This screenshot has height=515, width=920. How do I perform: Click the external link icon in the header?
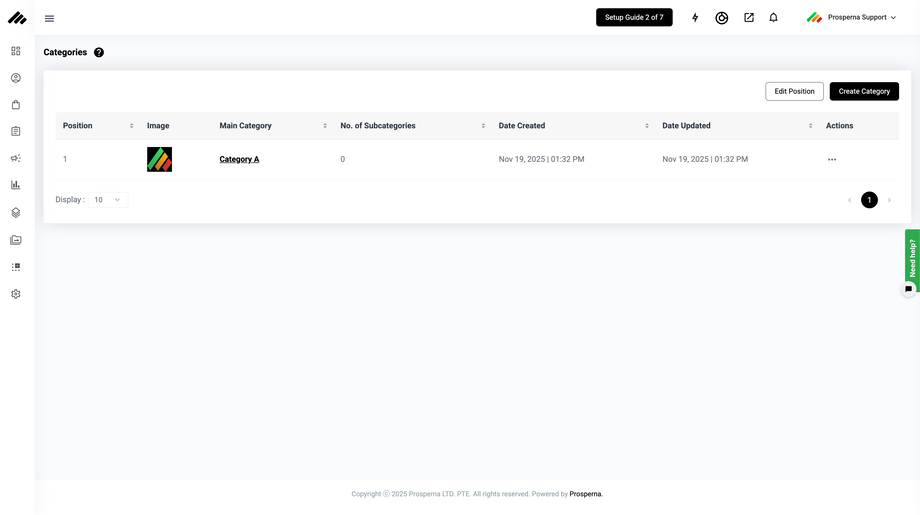[749, 18]
